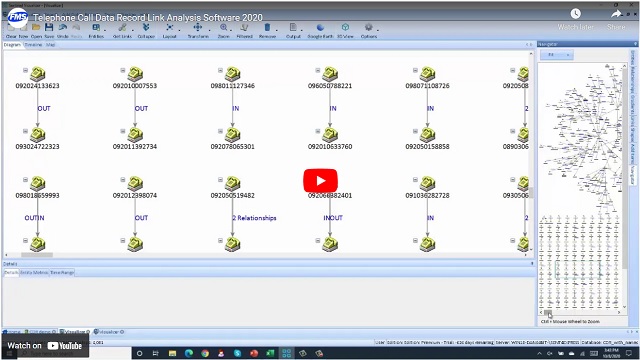Select the Navigator vertical side tab
This screenshot has width=640, height=360.
[x=632, y=175]
